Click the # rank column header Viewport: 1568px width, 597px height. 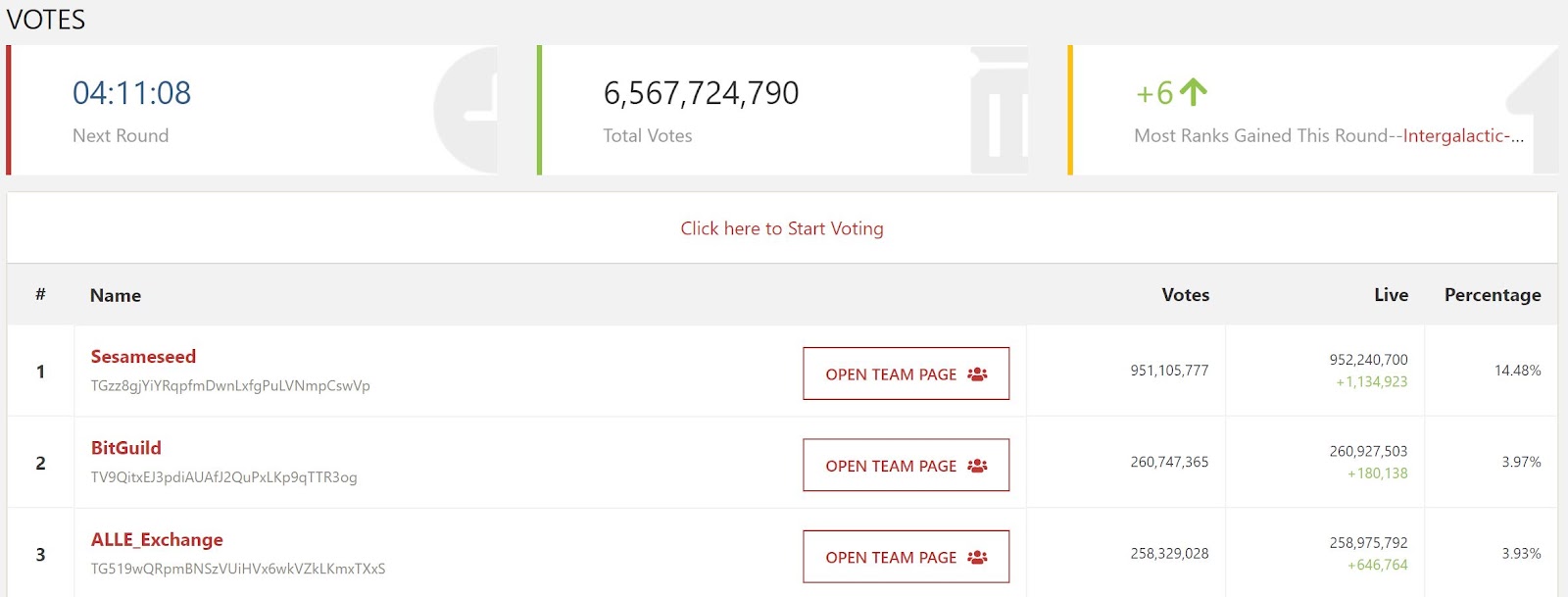pos(40,294)
